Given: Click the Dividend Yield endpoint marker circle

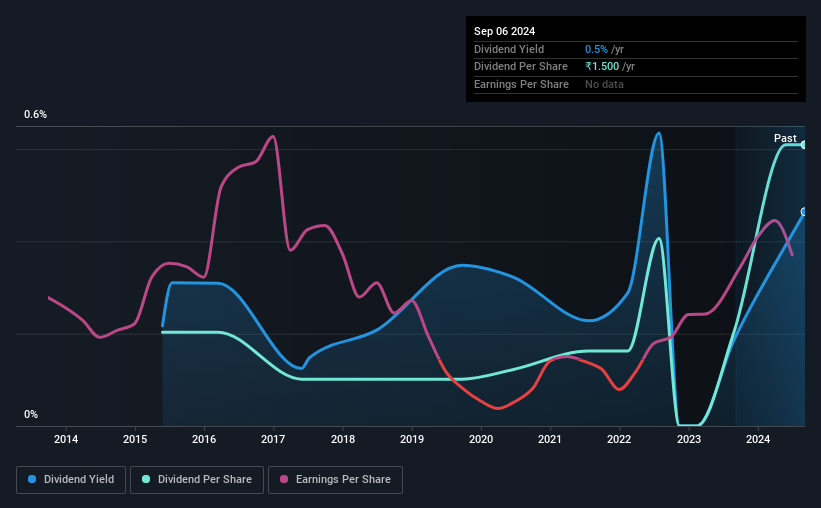Looking at the screenshot, I should tap(804, 212).
